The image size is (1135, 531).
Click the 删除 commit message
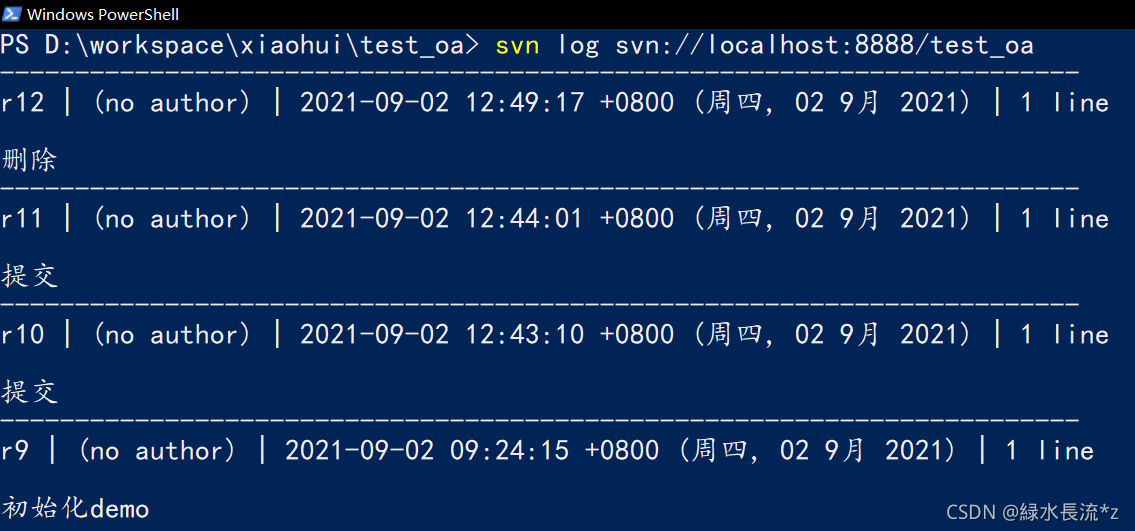(x=30, y=161)
